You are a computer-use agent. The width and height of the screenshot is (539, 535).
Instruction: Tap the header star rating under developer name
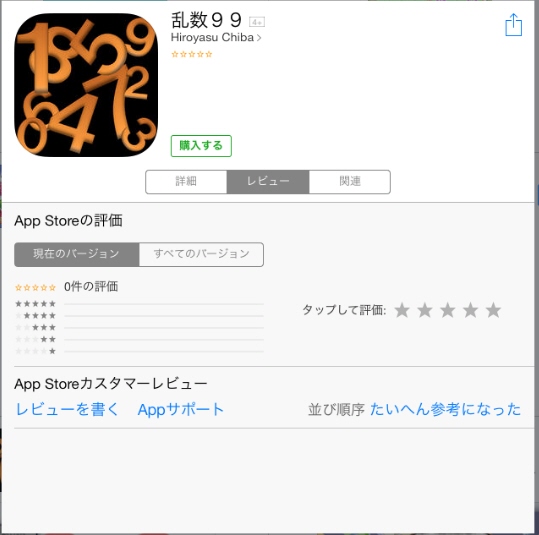[192, 54]
